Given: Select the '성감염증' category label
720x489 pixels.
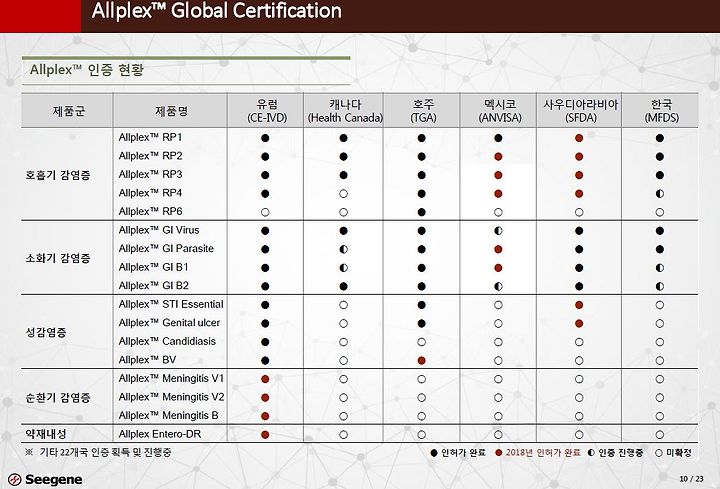Looking at the screenshot, I should (x=46, y=332).
